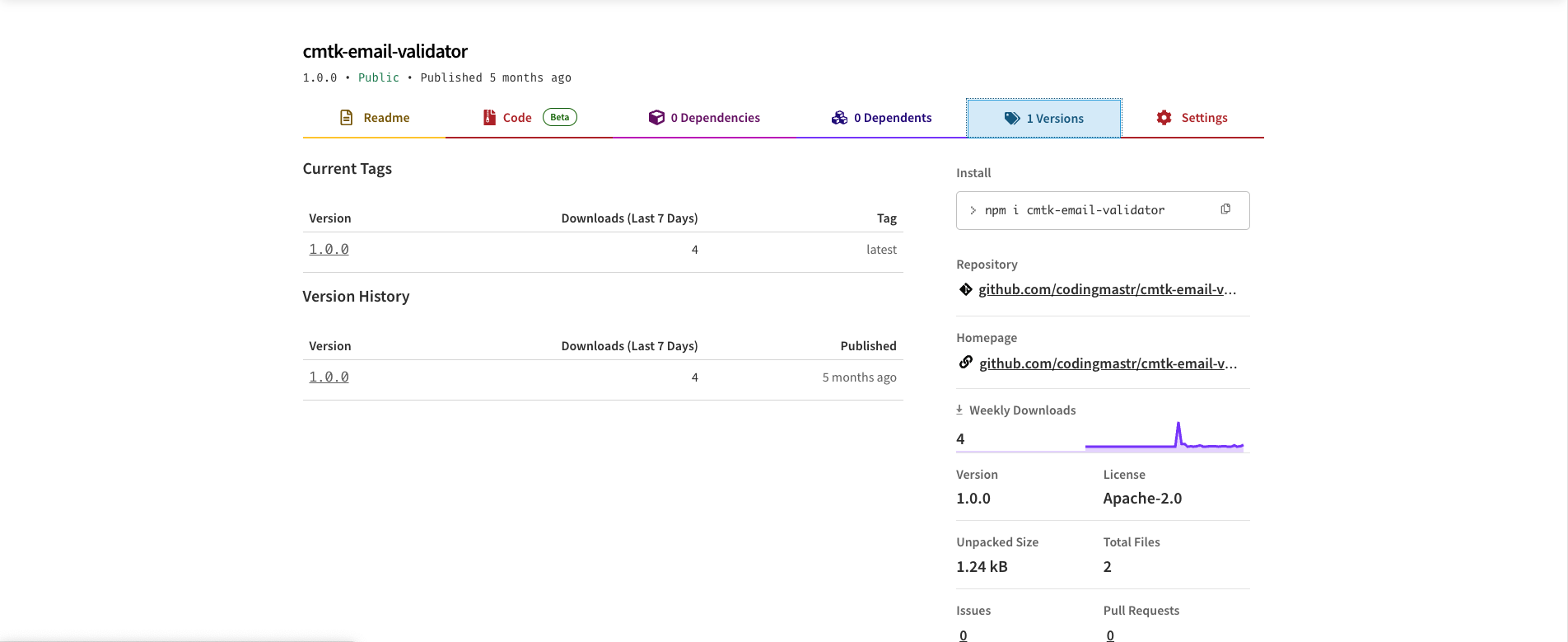Viewport: 1568px width, 642px height.
Task: Open the Pull Requests count link
Action: 1110,635
